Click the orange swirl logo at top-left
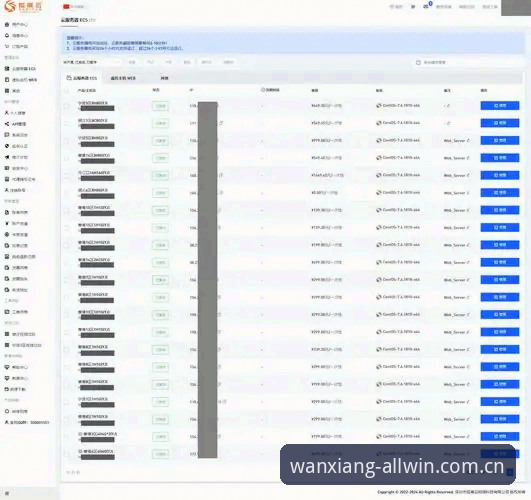 click(10, 6)
